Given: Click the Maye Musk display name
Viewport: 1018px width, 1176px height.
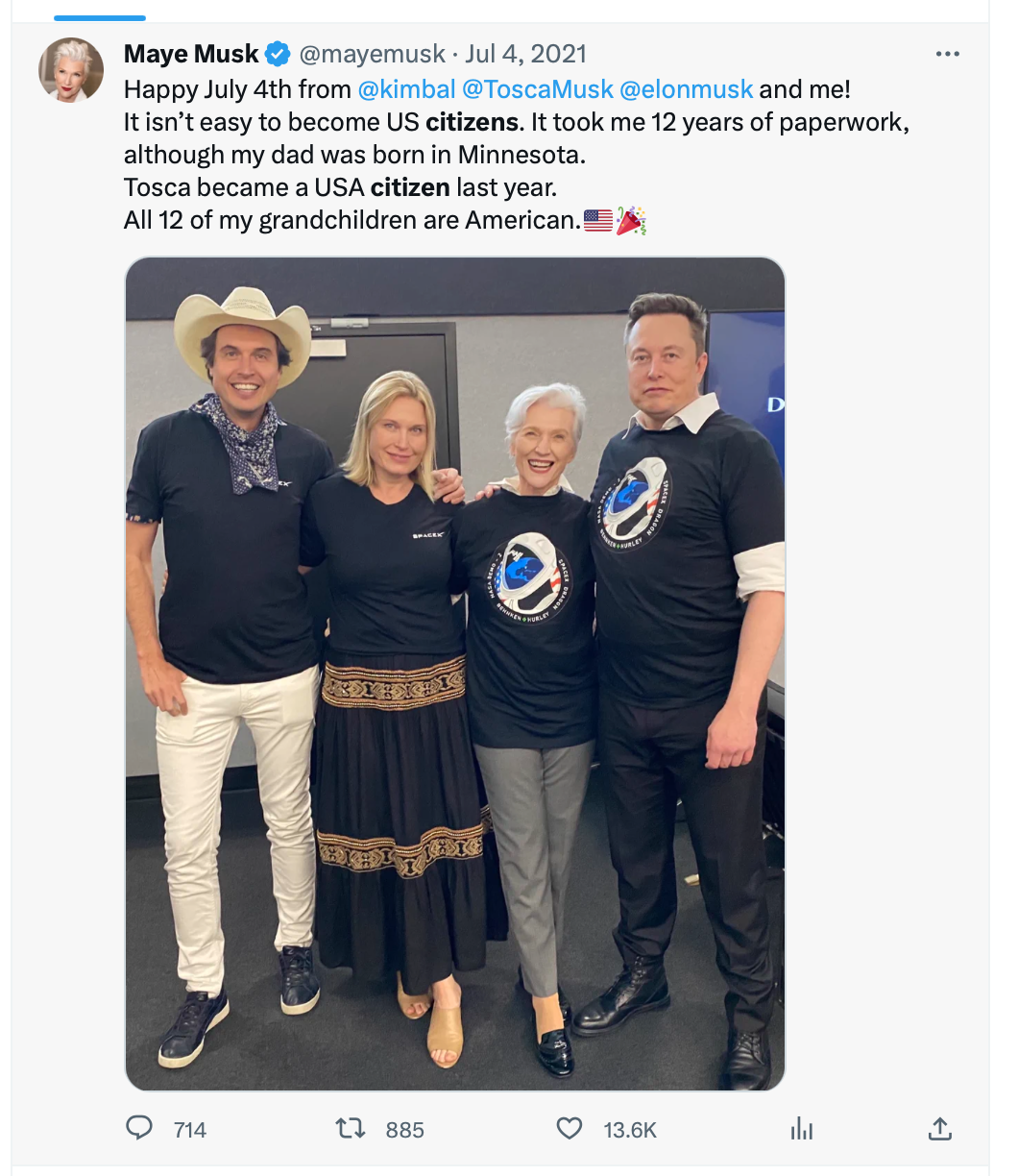Looking at the screenshot, I should pyautogui.click(x=191, y=54).
